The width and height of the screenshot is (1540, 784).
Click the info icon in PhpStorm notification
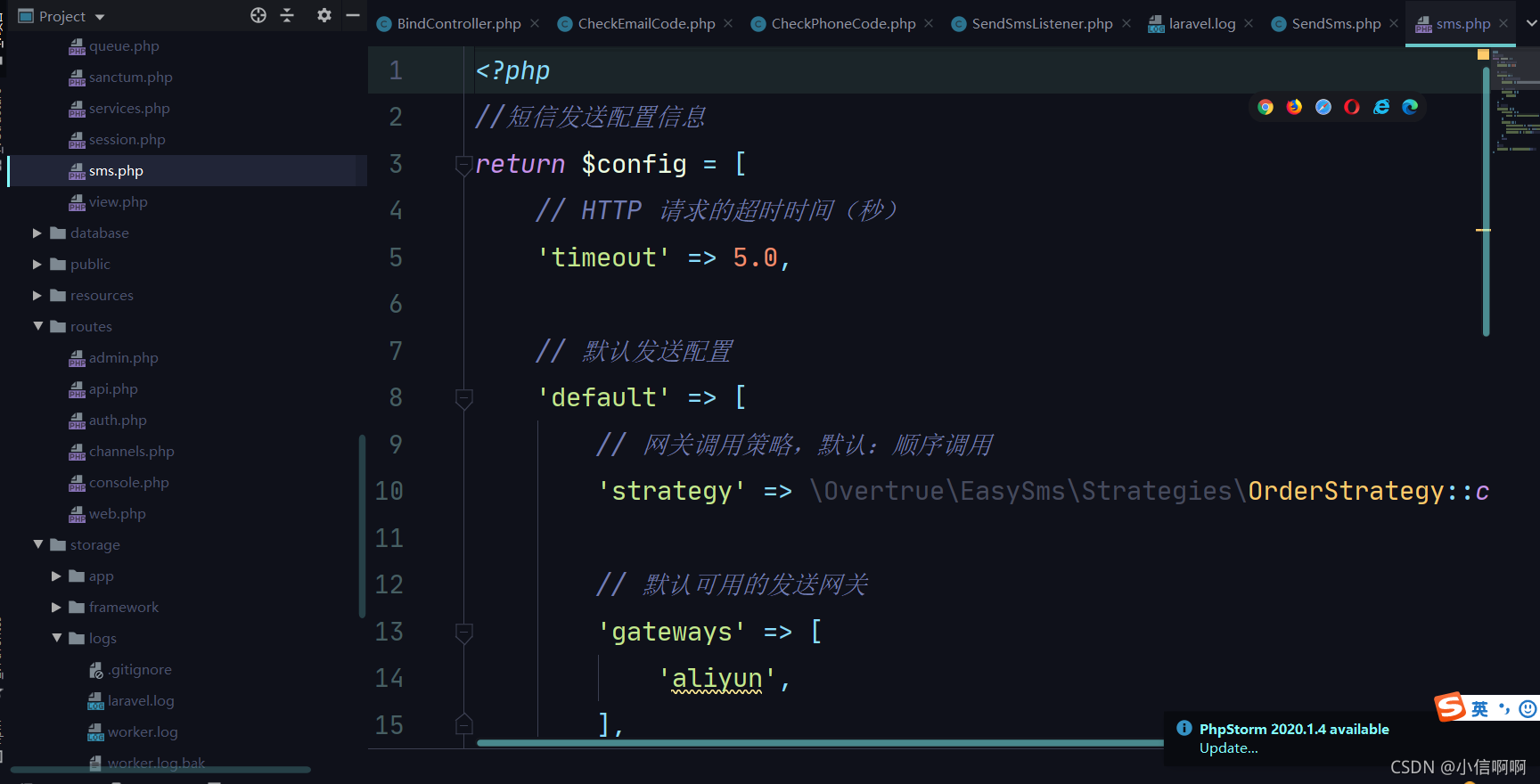[1184, 728]
